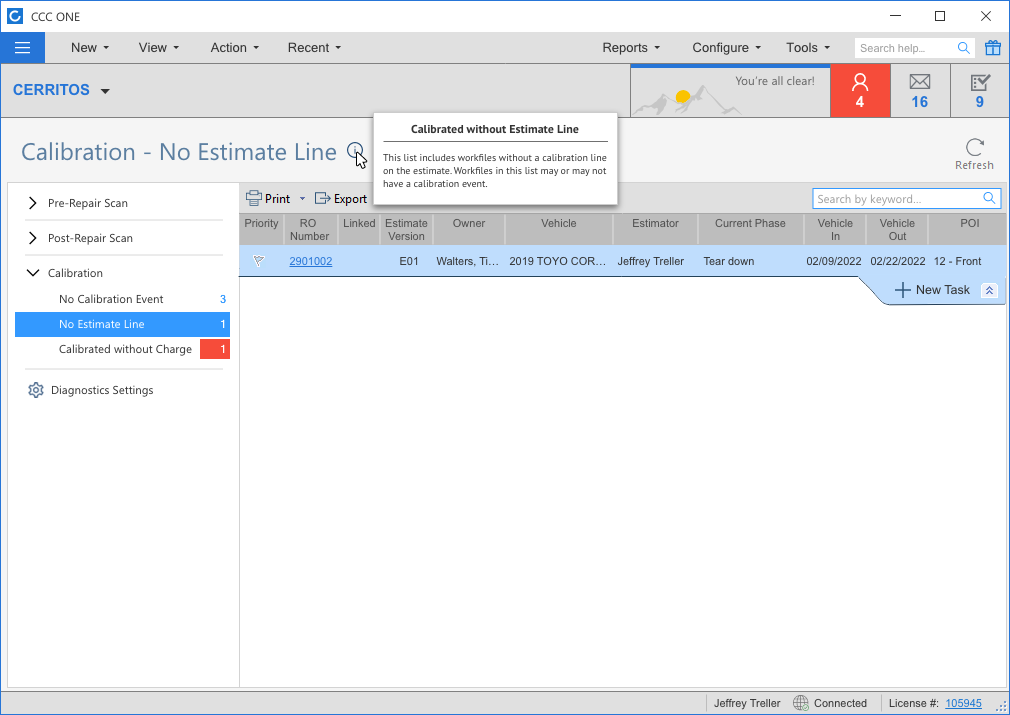Screen dimensions: 1010x715
Task: Open the red user alerts tile showing 4
Action: coord(860,91)
